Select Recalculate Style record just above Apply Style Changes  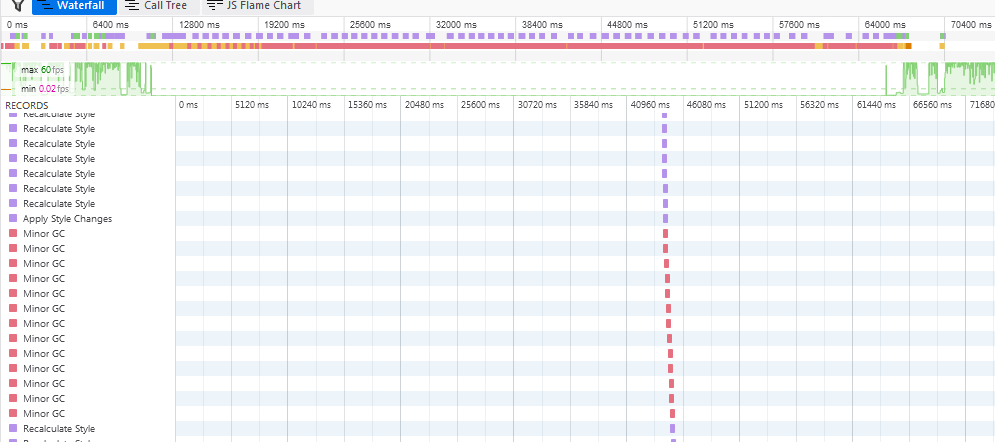[x=59, y=204]
